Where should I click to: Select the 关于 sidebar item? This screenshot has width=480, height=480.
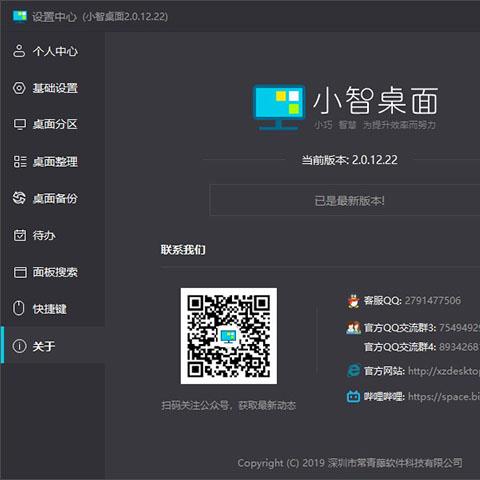(x=53, y=346)
